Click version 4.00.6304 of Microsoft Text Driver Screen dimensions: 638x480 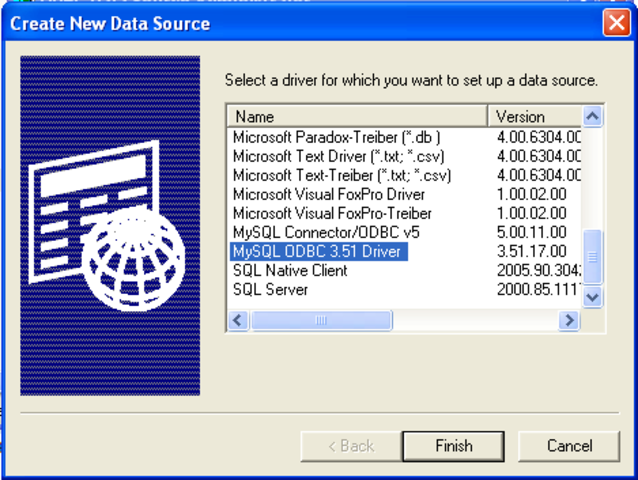tap(539, 156)
